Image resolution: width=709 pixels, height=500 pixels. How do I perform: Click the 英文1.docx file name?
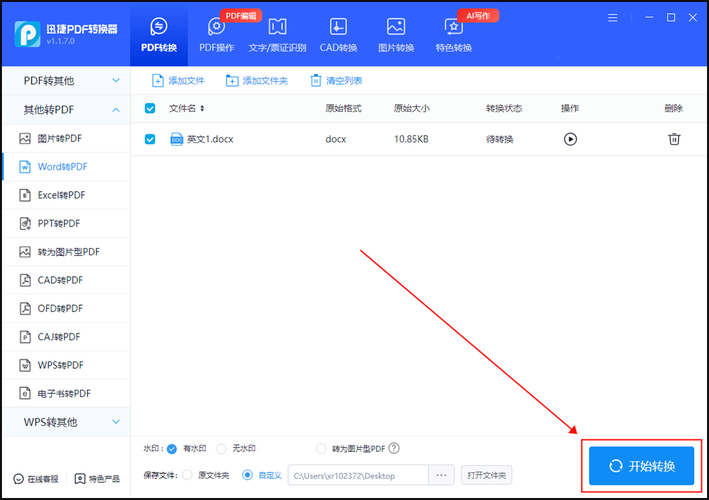210,139
